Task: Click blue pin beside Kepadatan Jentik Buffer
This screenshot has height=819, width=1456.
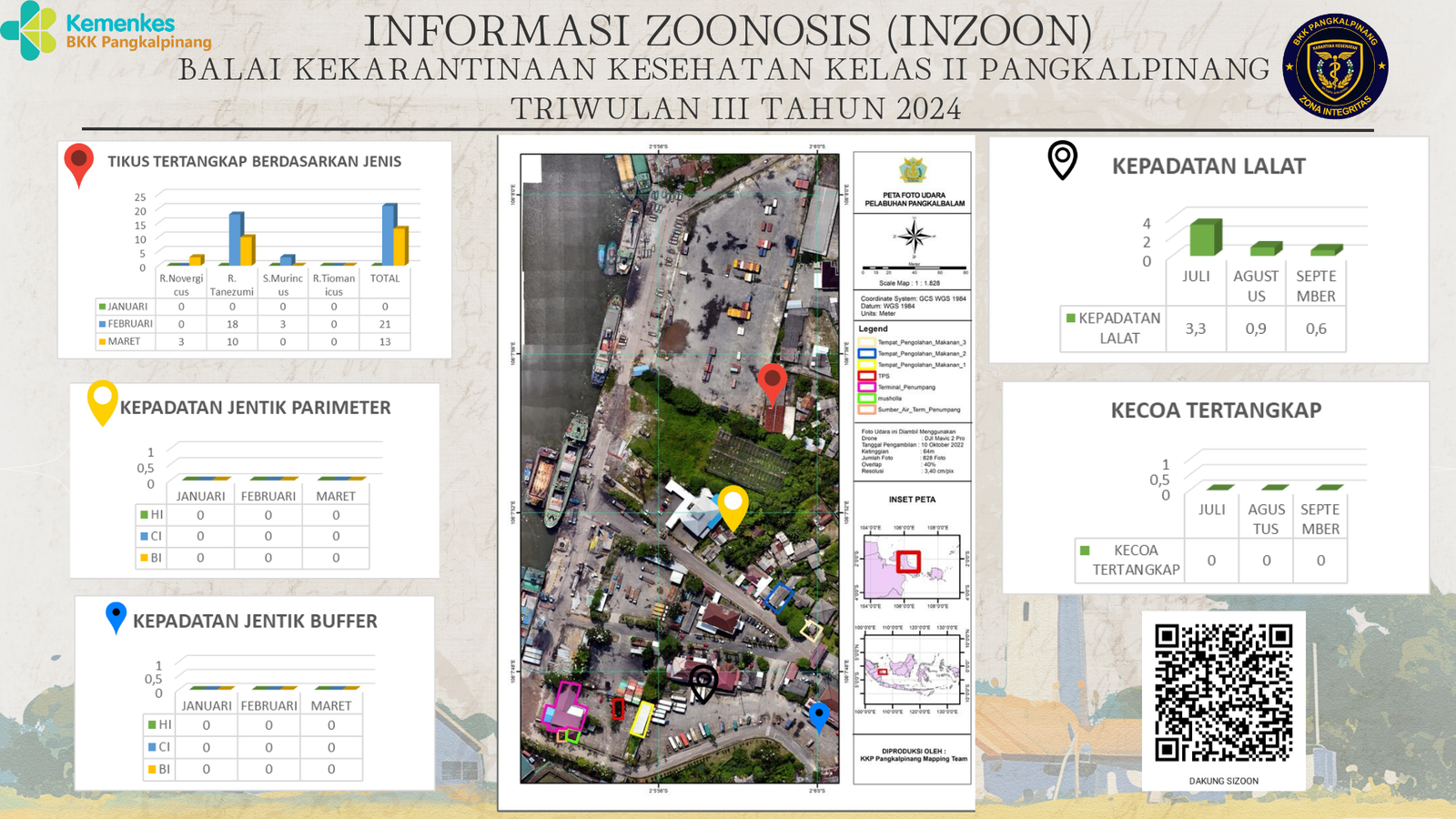Action: [x=116, y=616]
